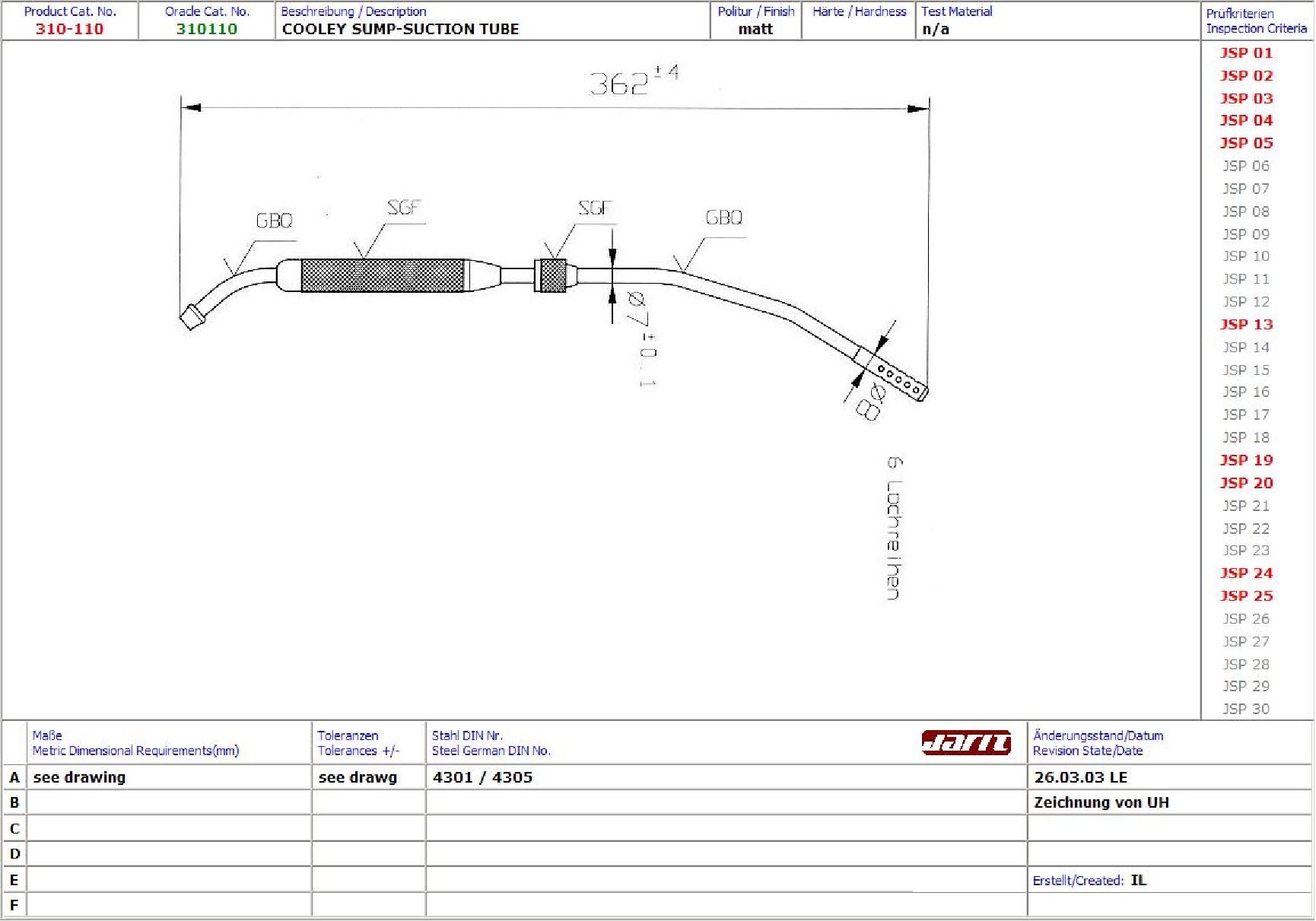Click JSP 25 in the Inspection Criteria list
Screen dimensions: 1316x921
point(1245,596)
